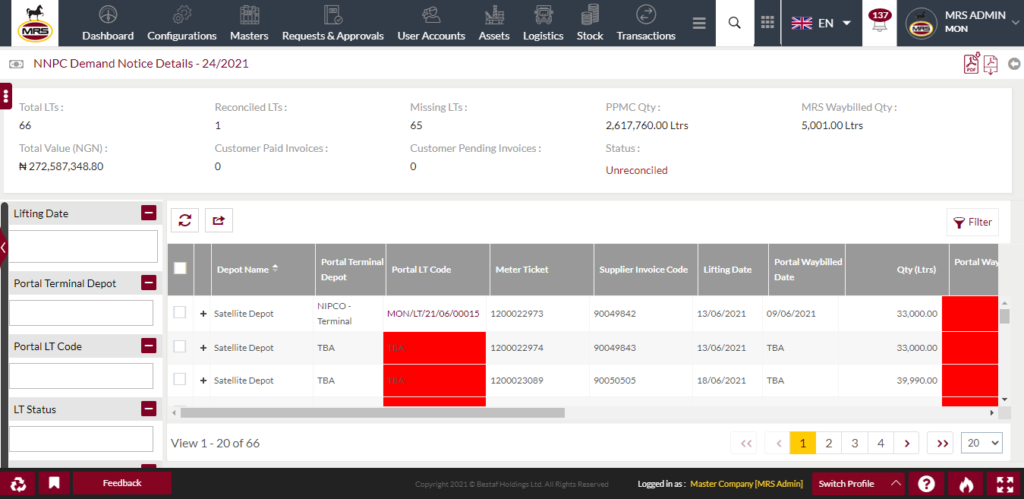Go to first page of results

(x=746, y=443)
